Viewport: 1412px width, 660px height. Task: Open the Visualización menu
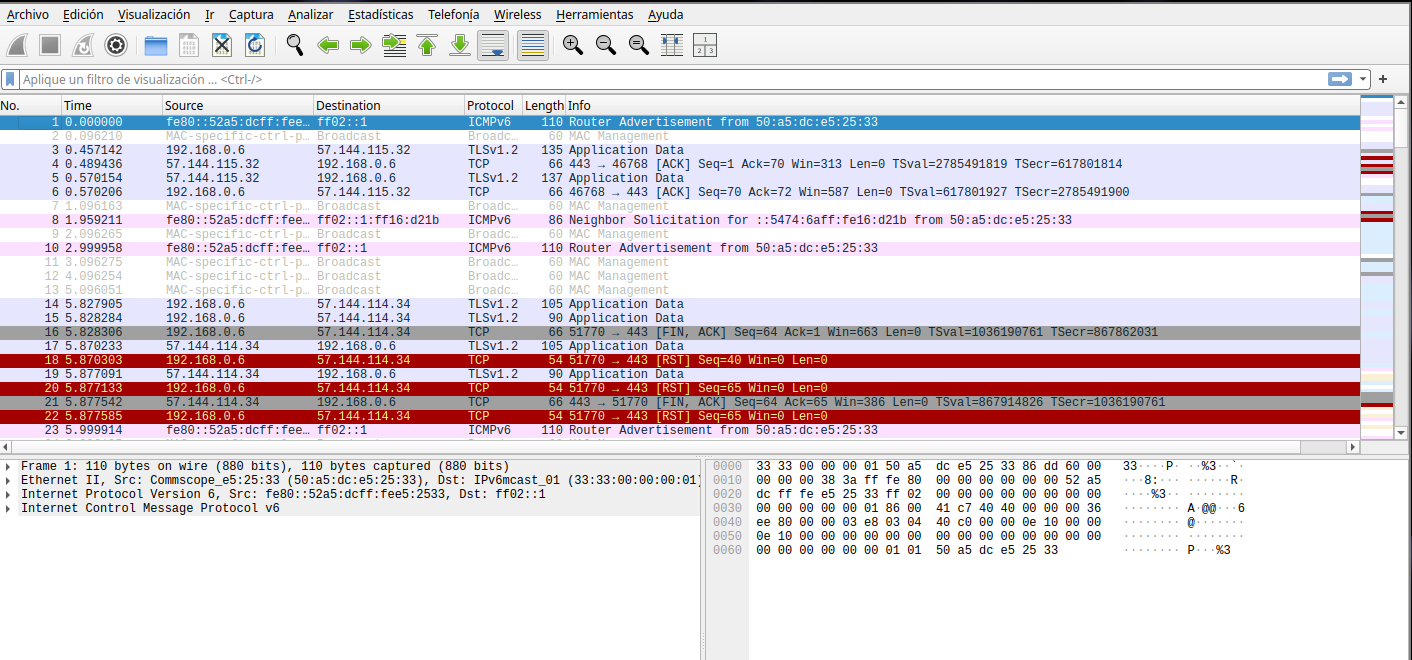(x=153, y=14)
